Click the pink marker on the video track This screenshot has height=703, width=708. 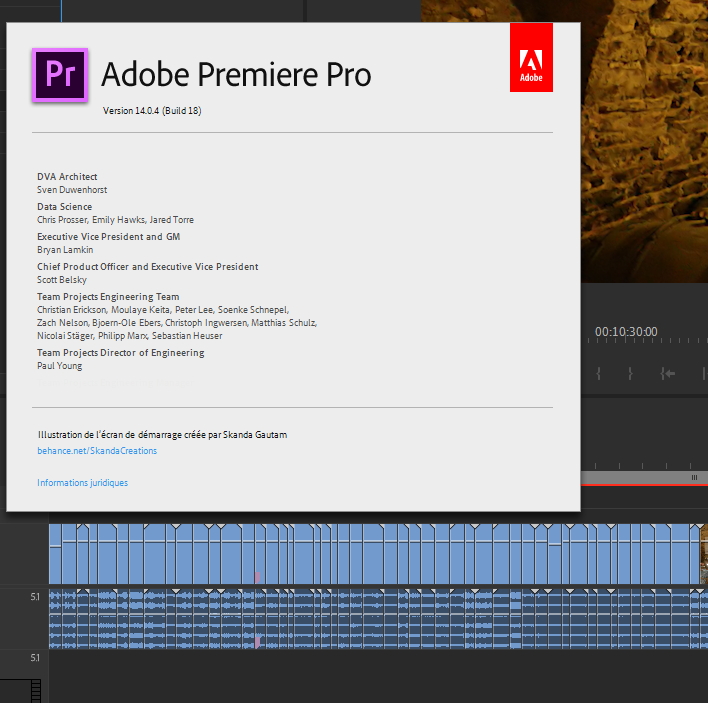click(257, 577)
